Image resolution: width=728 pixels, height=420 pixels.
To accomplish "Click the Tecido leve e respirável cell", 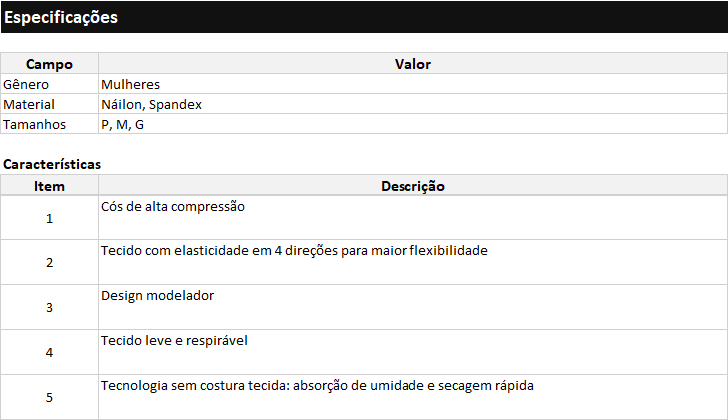I will (x=413, y=352).
